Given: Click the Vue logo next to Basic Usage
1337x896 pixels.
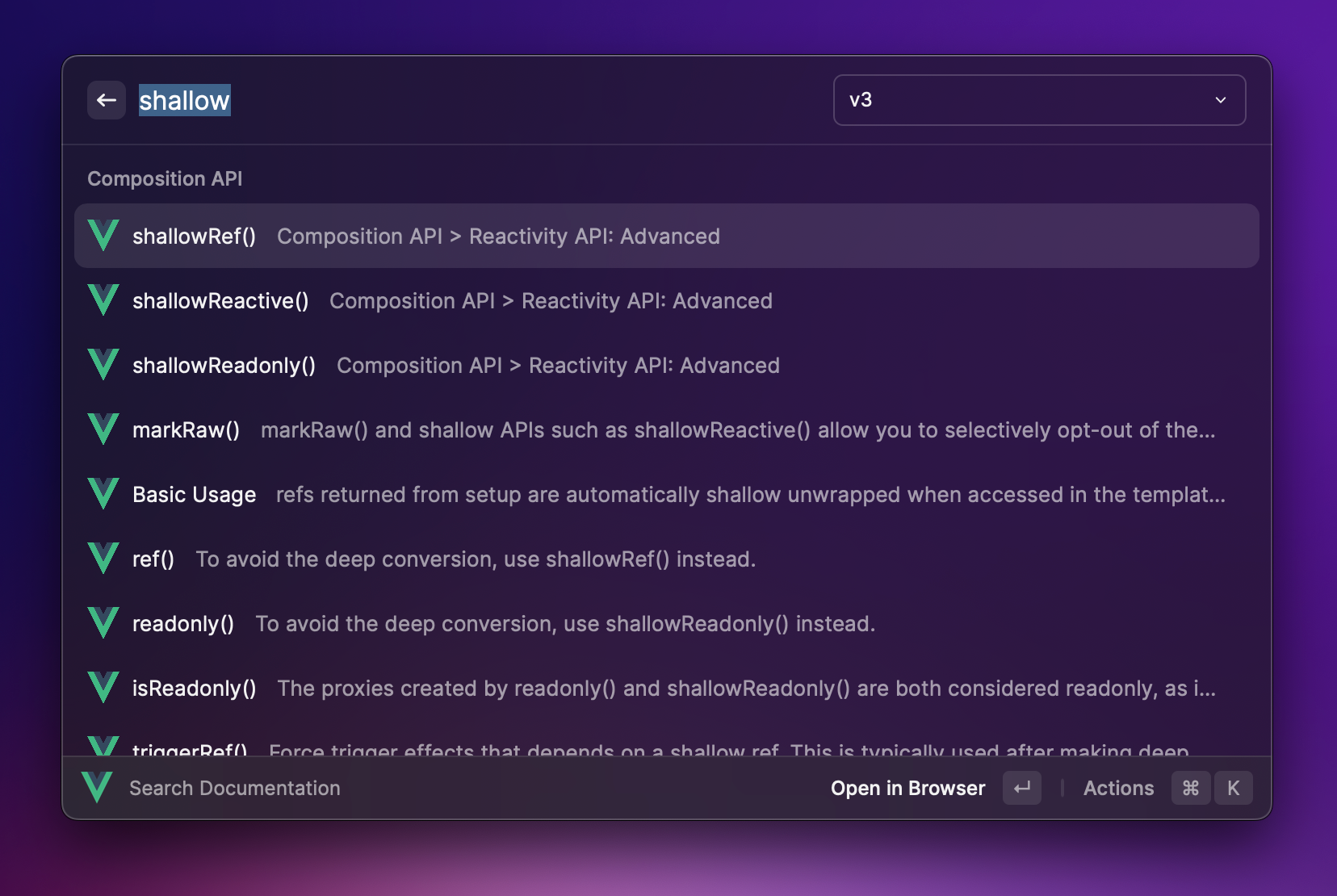Looking at the screenshot, I should 103,494.
